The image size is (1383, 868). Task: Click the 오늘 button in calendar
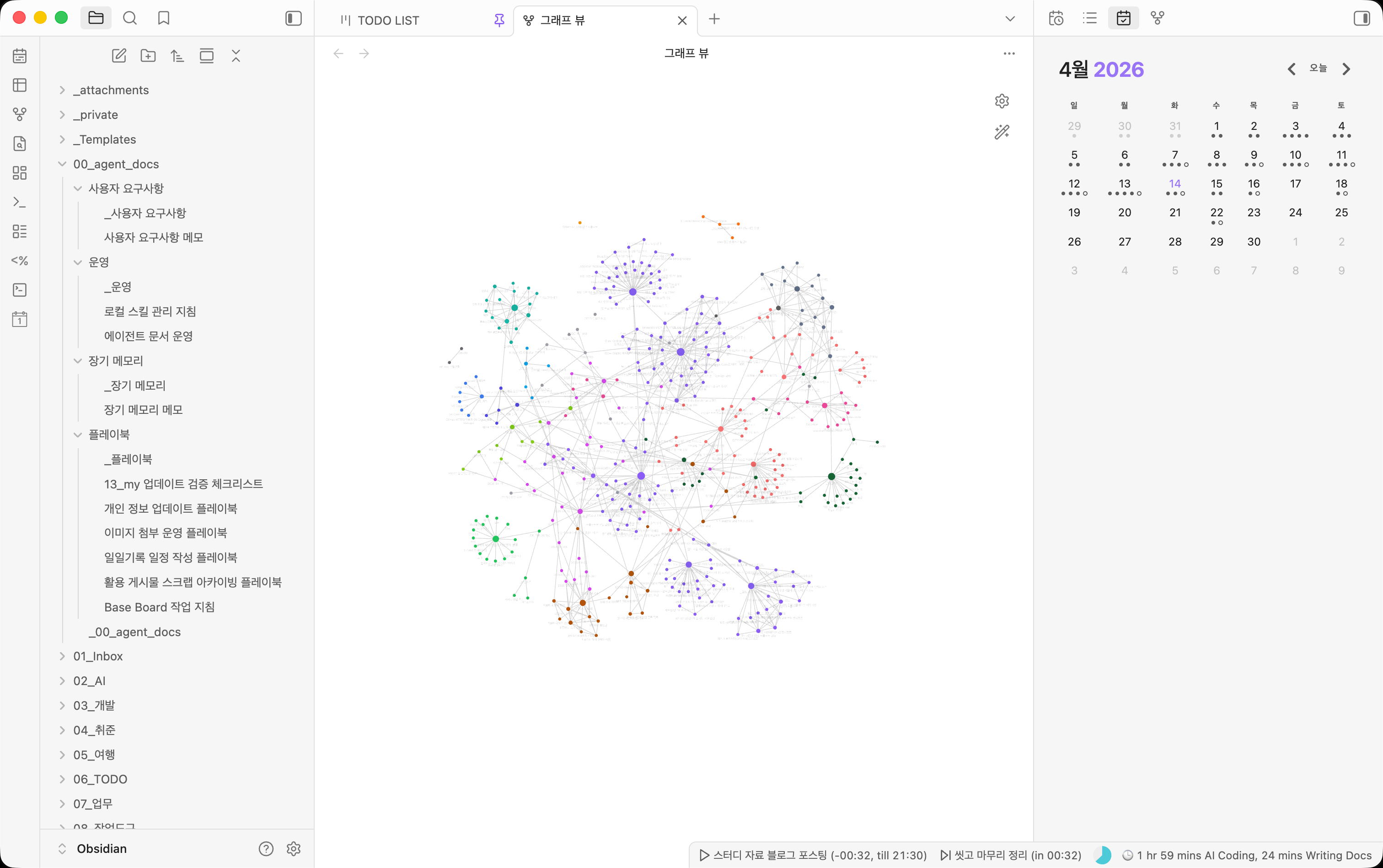point(1318,68)
